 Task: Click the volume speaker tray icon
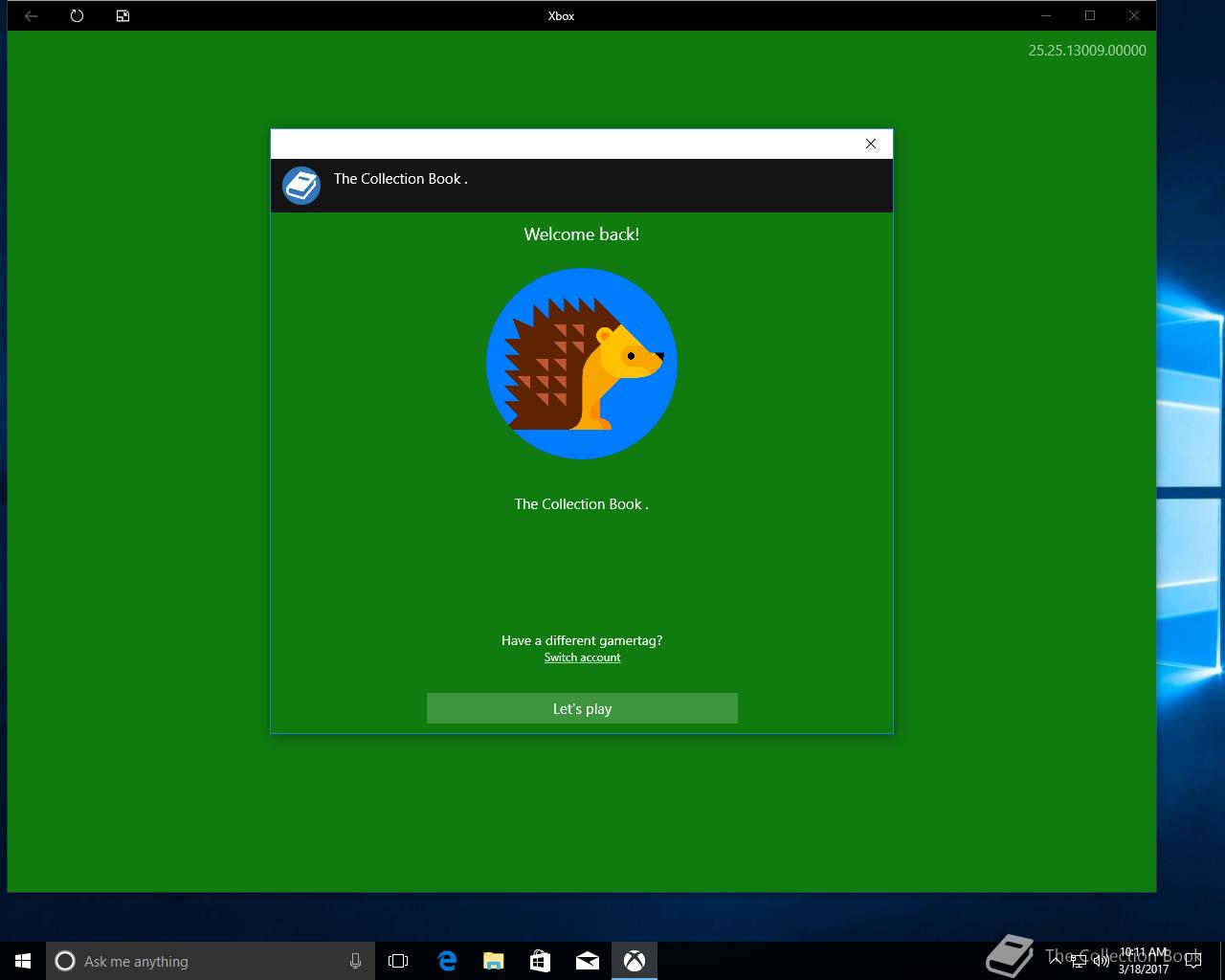pyautogui.click(x=1102, y=961)
